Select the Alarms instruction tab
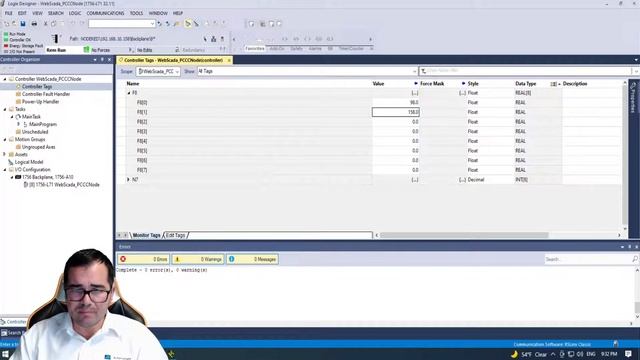Screen dimensions: 640x360 (x=315, y=49)
